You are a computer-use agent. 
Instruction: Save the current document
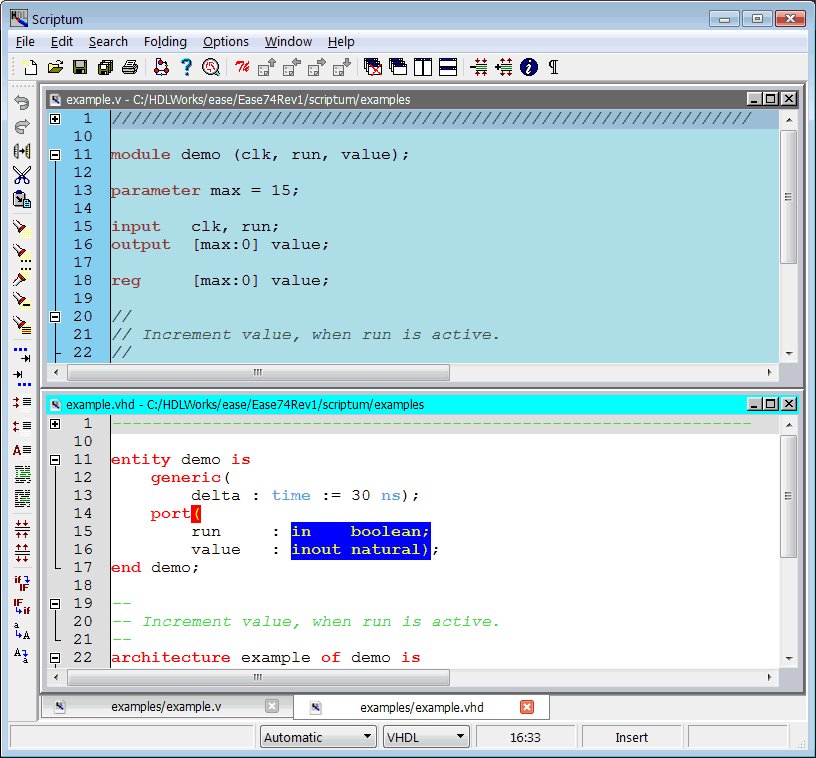click(80, 67)
